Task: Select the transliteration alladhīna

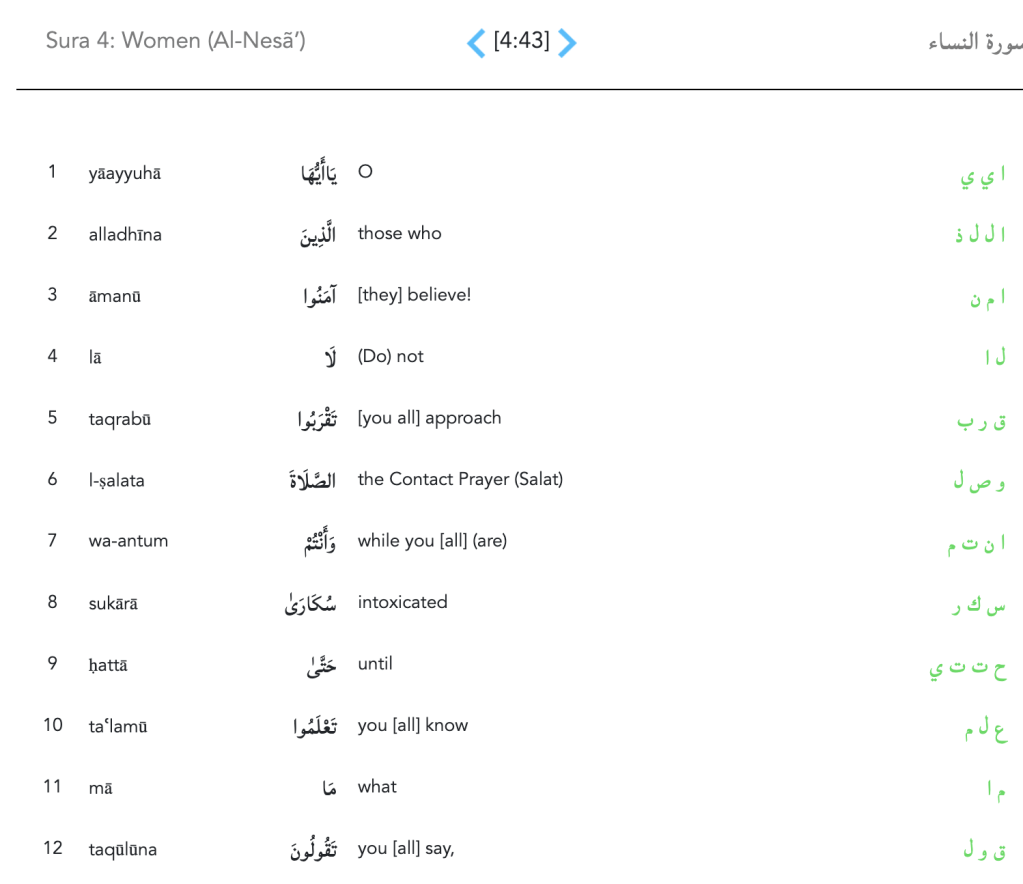Action: coord(125,235)
